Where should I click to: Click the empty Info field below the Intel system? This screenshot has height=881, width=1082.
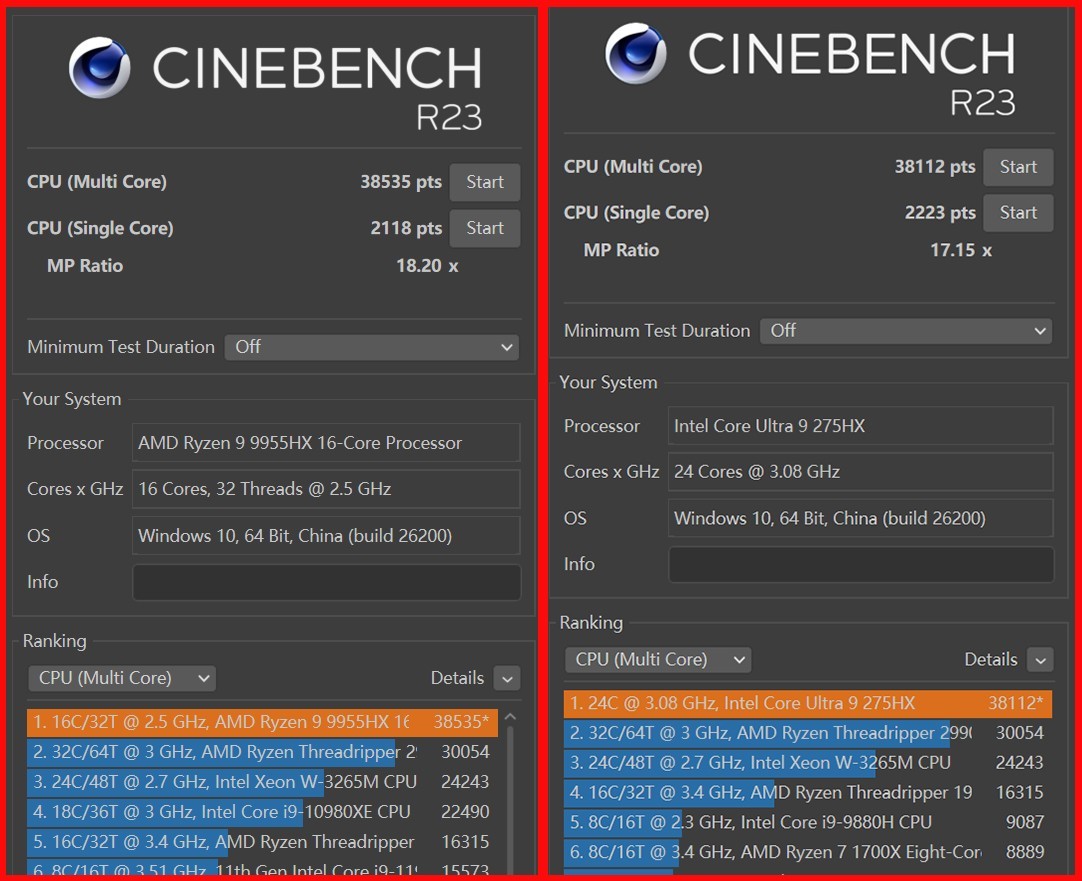860,564
